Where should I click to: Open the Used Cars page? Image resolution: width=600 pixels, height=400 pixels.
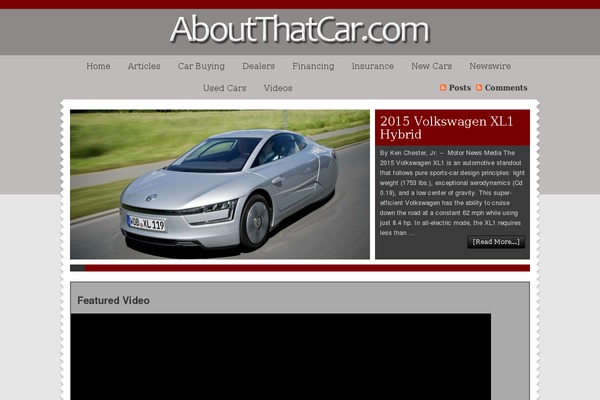[x=225, y=88]
